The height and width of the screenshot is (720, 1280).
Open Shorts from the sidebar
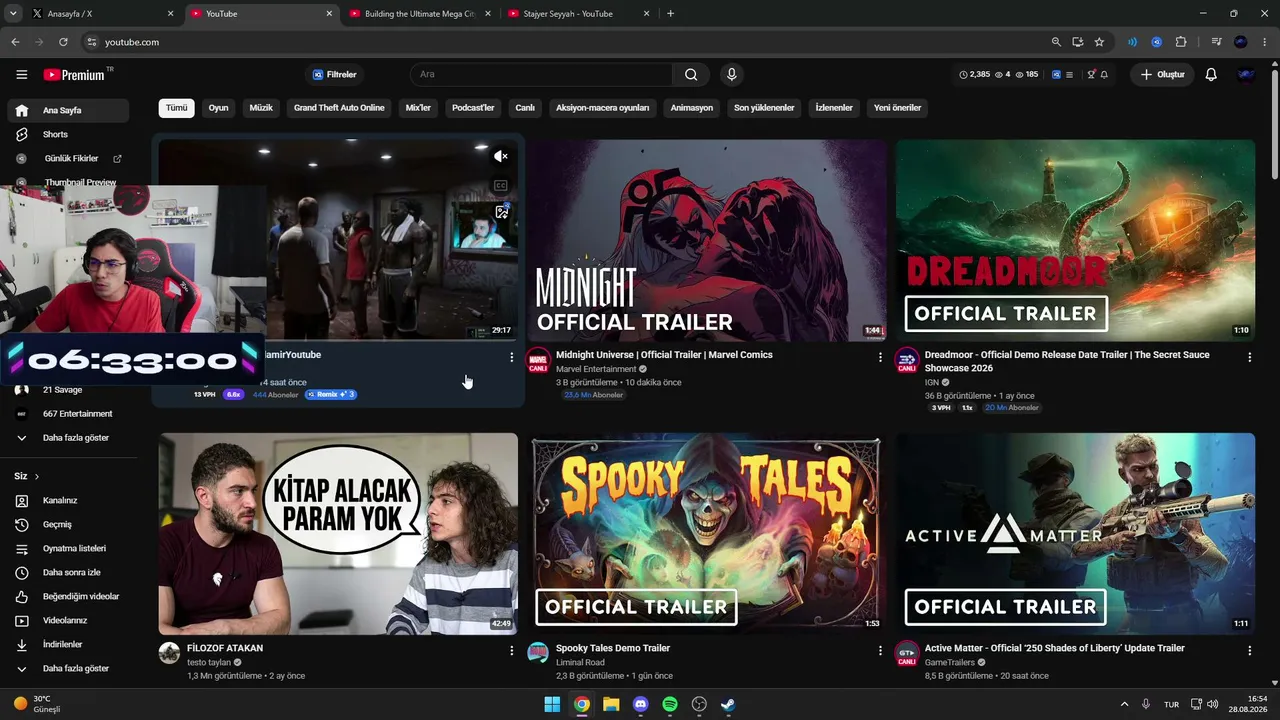[x=68, y=134]
